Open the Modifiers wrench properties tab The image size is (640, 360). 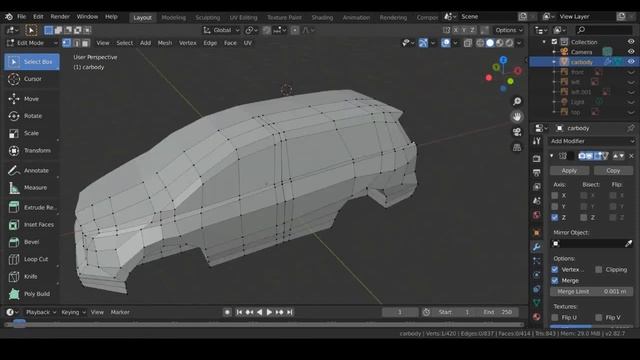click(x=537, y=247)
